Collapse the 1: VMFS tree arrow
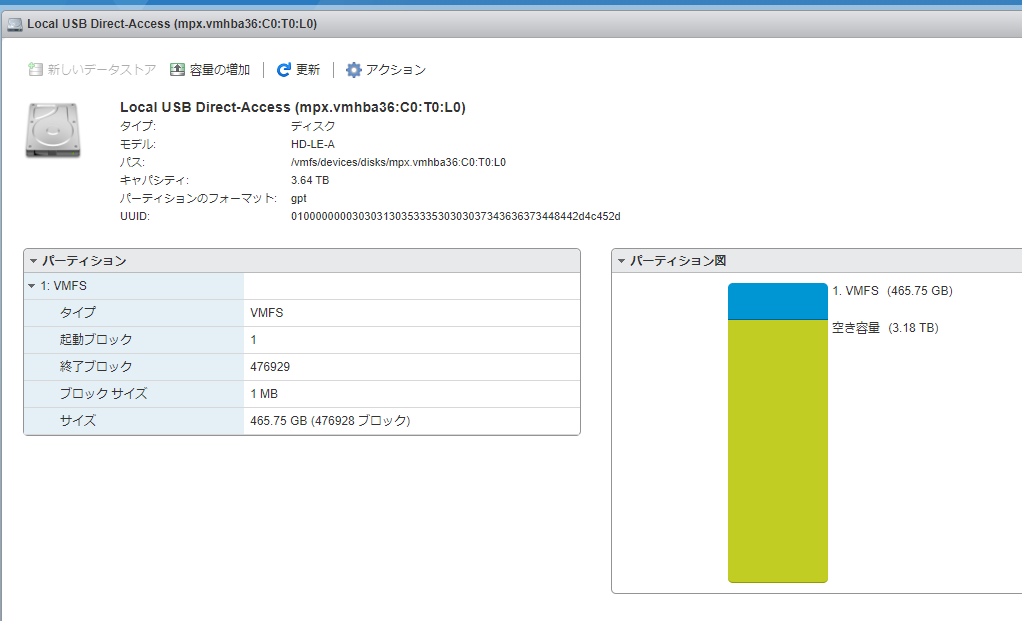This screenshot has width=1022, height=621. coord(31,286)
